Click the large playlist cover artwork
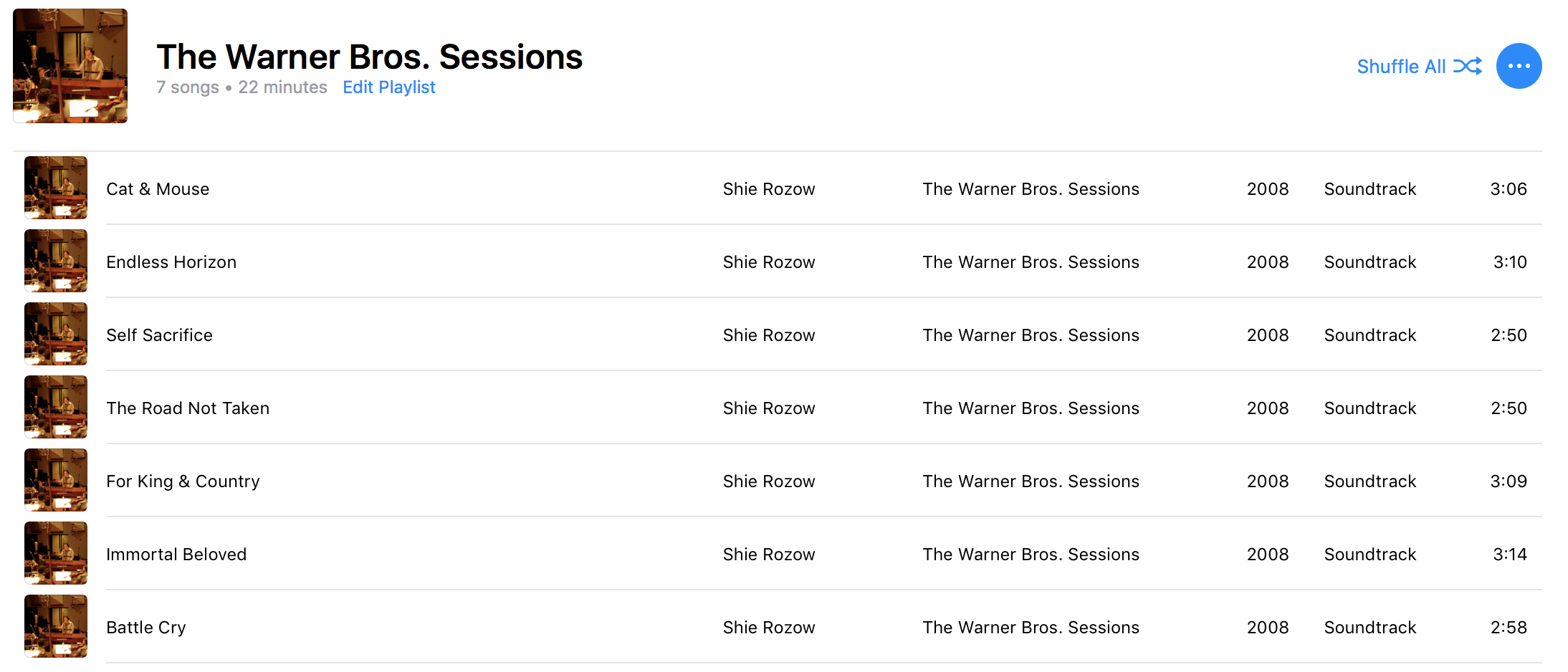 (70, 66)
